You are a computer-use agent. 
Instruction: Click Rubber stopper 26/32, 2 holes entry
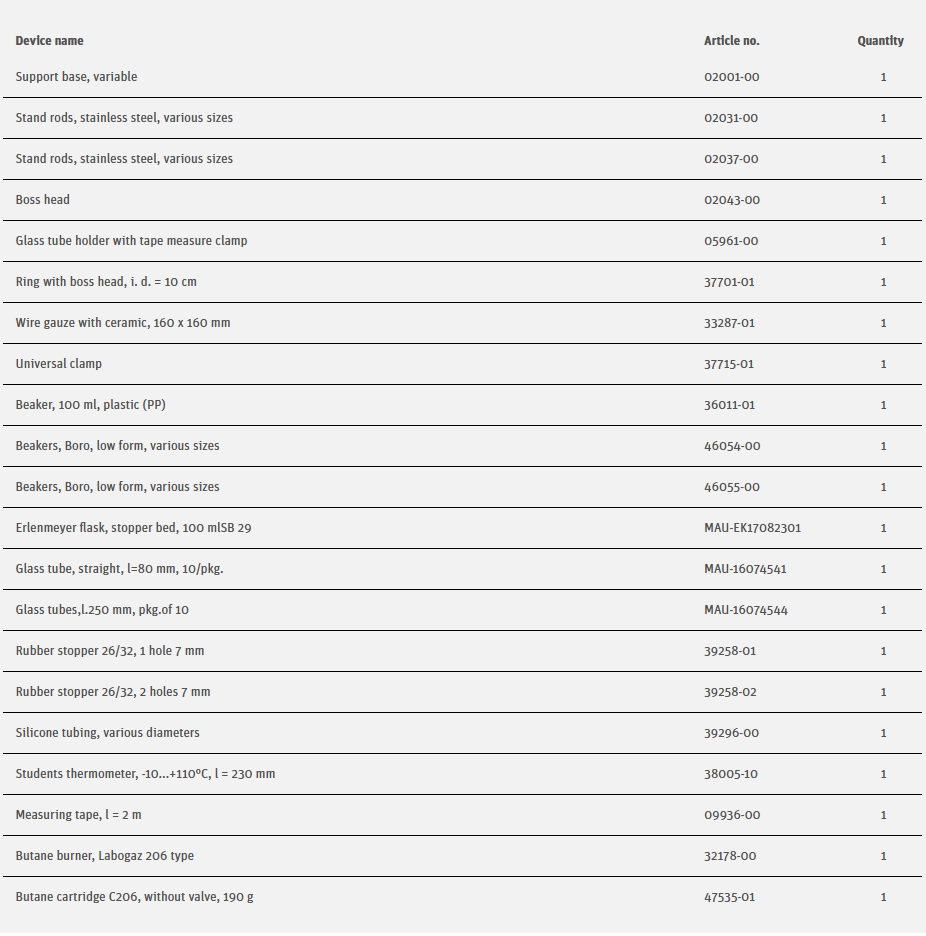(113, 692)
